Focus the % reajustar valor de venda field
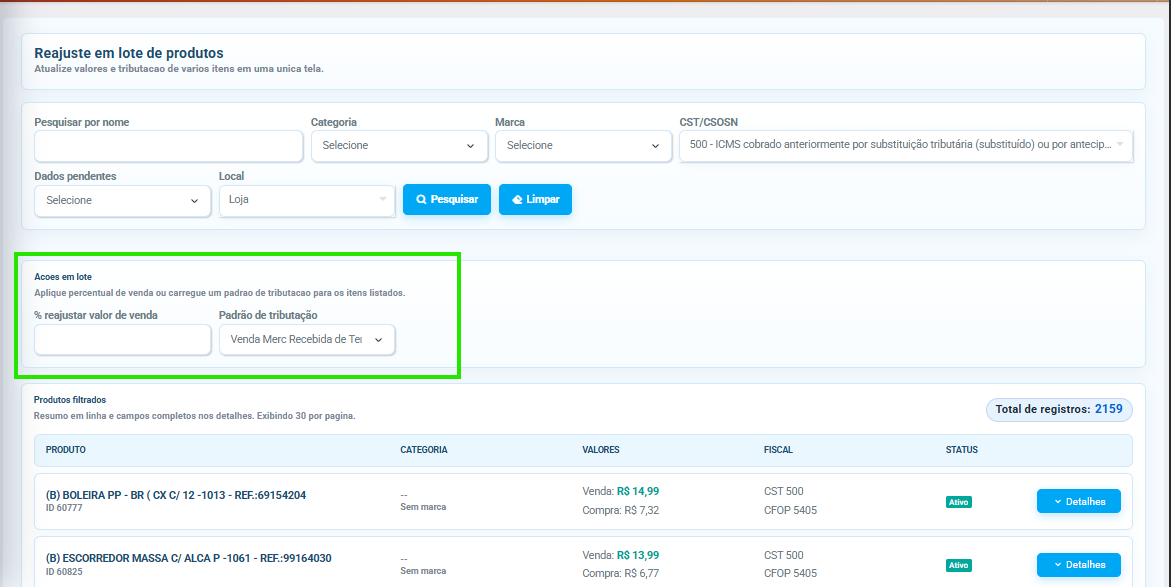Viewport: 1171px width, 587px height. click(122, 340)
